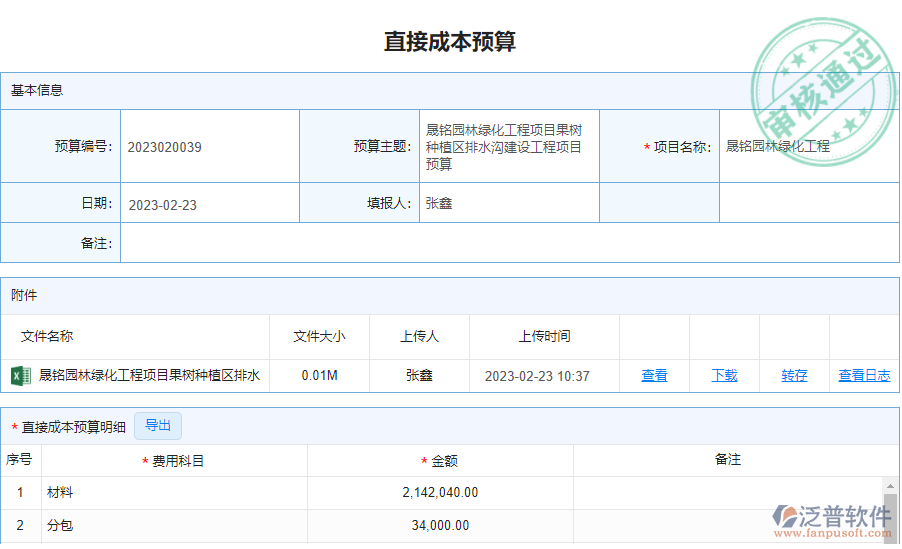Open the 查看 link for the attachment
The width and height of the screenshot is (902, 549).
pyautogui.click(x=654, y=376)
